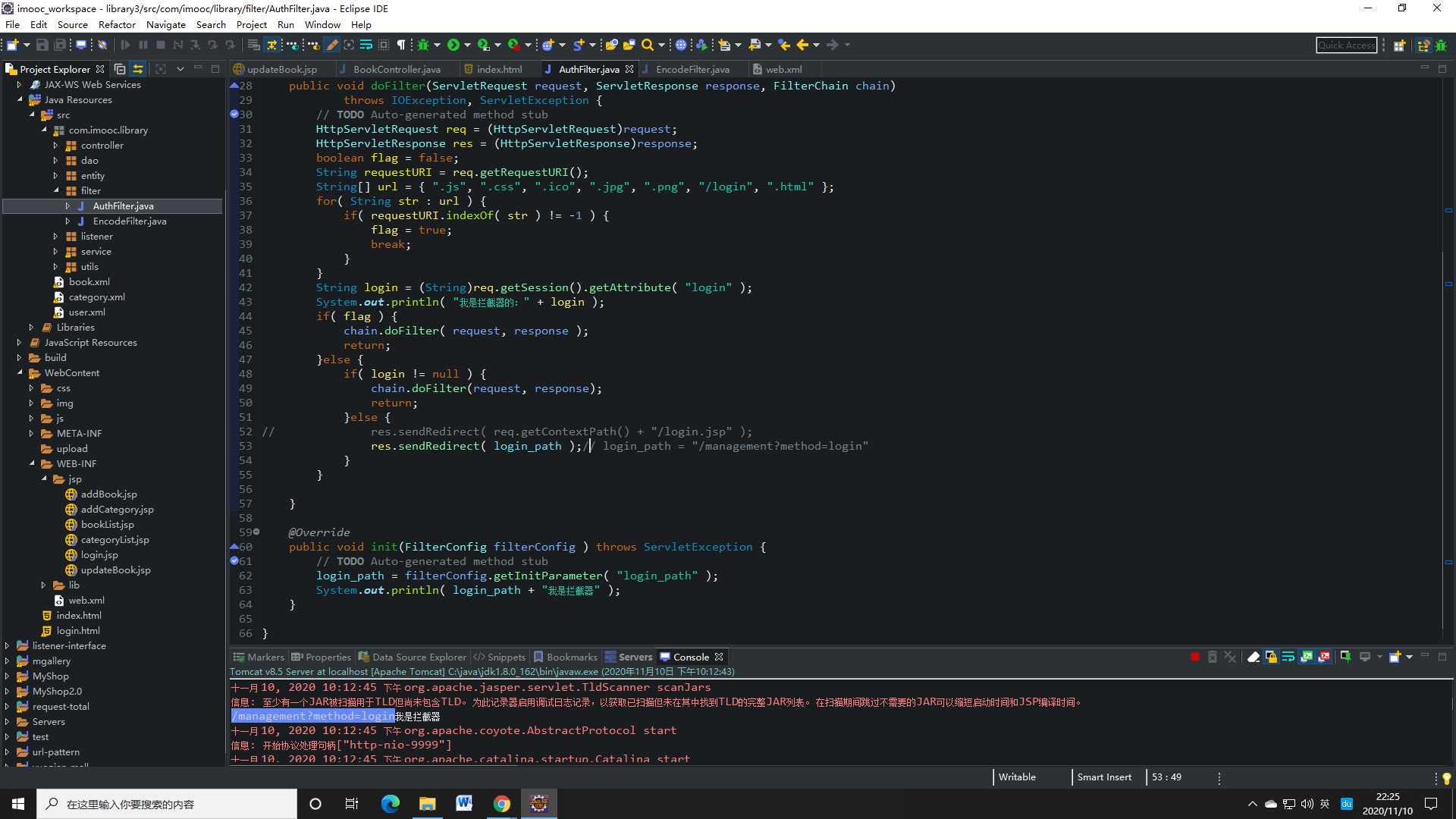
Task: Select login.jsp in the jsp folder
Action: (x=99, y=555)
